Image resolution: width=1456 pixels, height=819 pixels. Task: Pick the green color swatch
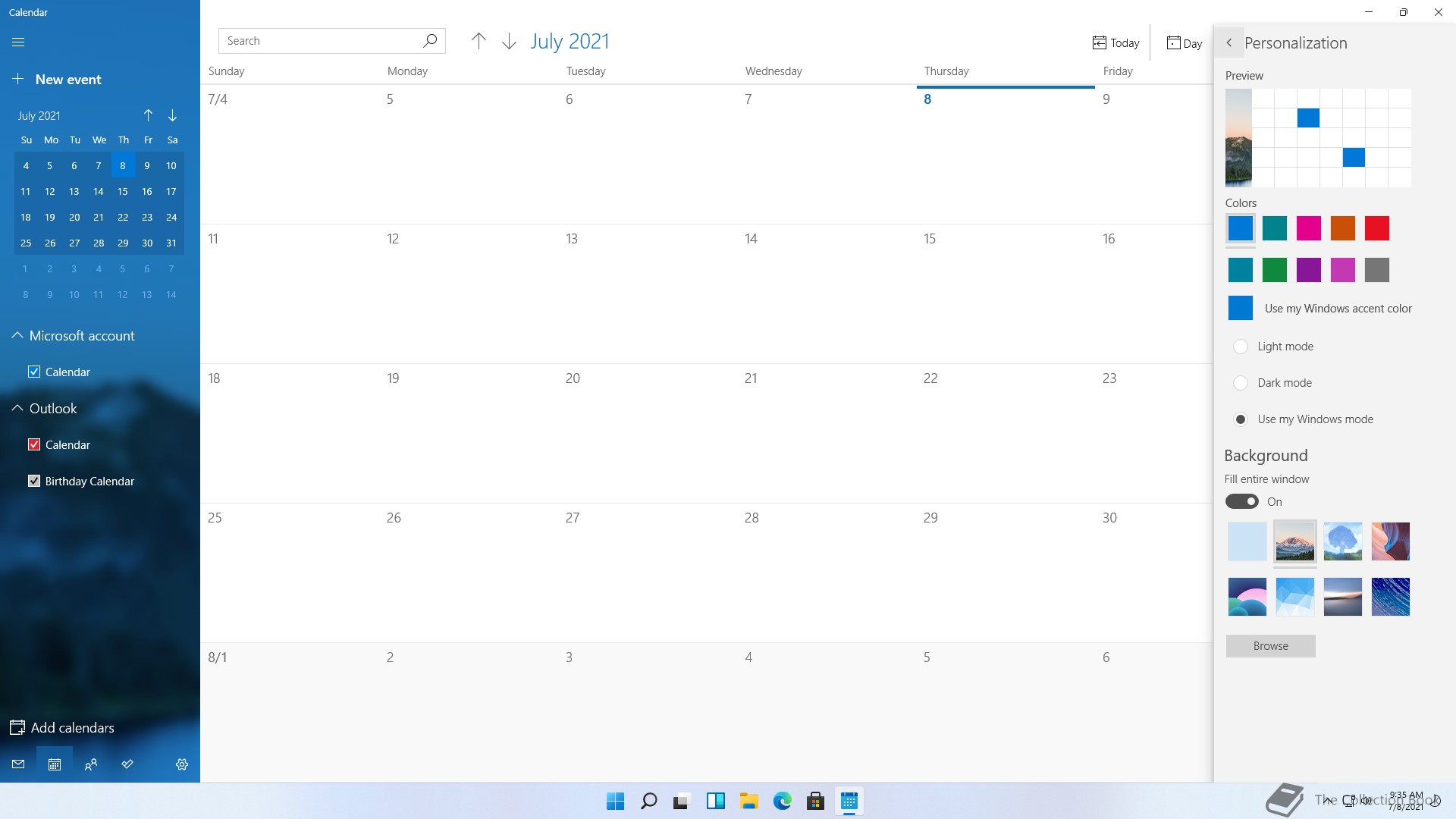click(x=1275, y=270)
